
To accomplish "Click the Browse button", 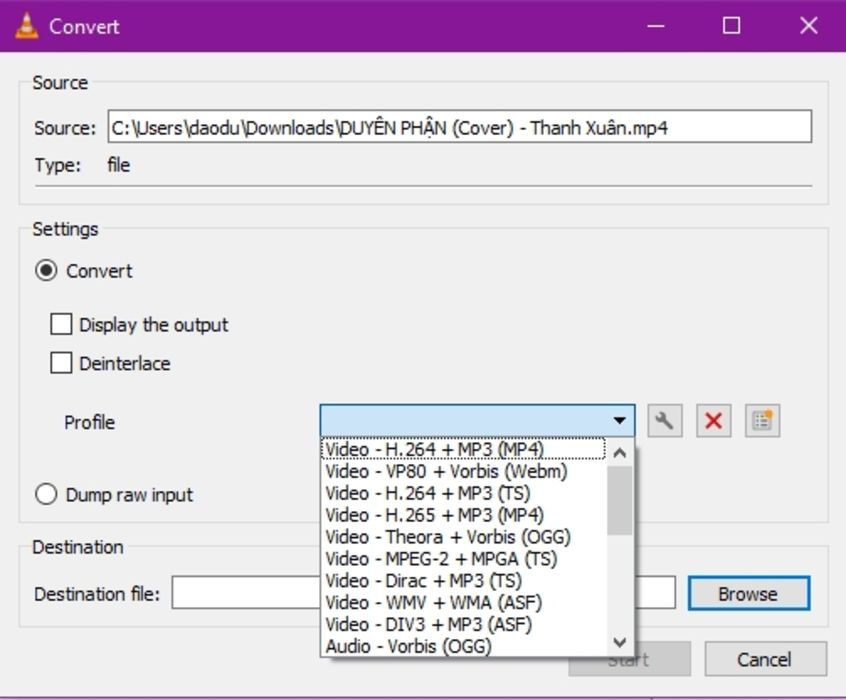I will click(x=749, y=594).
